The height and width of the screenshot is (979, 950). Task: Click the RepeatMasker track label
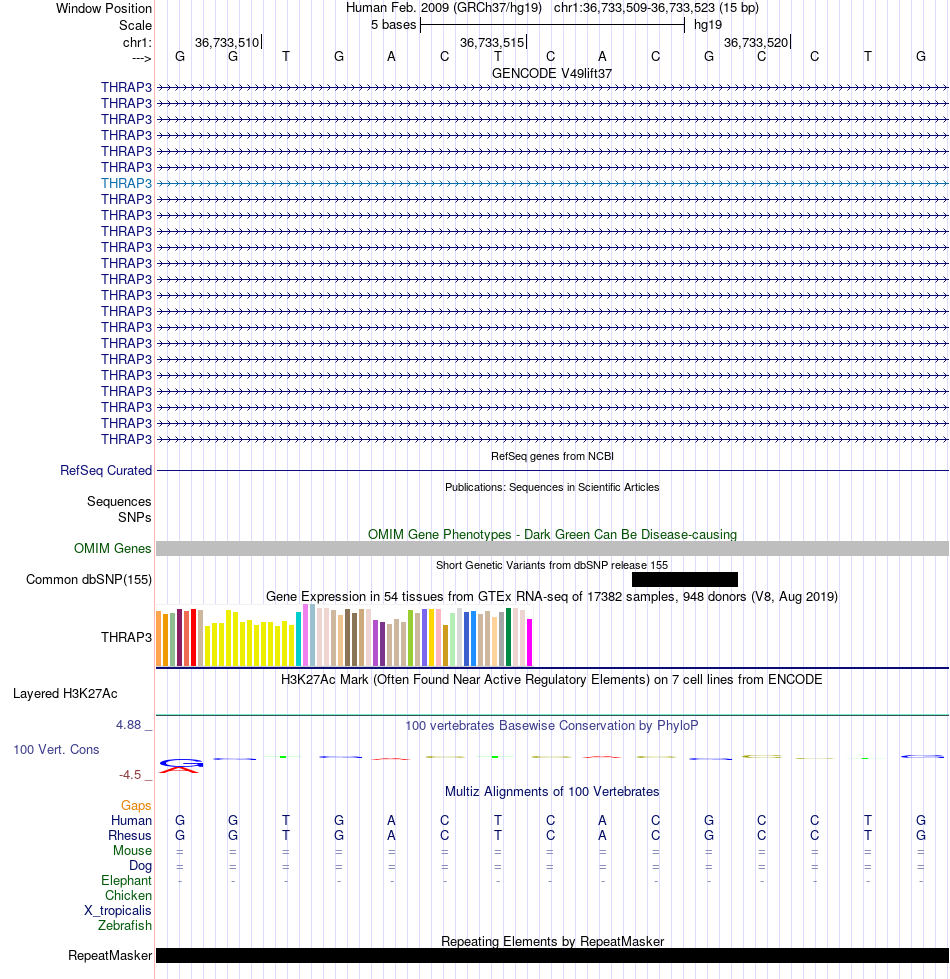click(x=110, y=956)
